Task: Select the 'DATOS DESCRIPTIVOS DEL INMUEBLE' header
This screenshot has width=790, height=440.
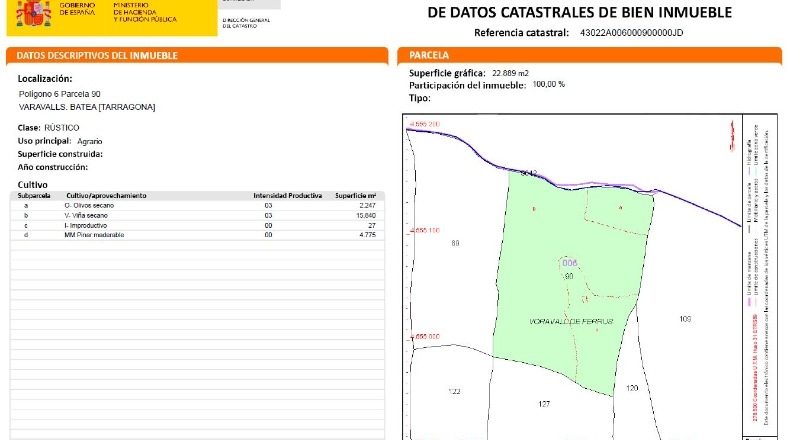Action: pyautogui.click(x=97, y=55)
